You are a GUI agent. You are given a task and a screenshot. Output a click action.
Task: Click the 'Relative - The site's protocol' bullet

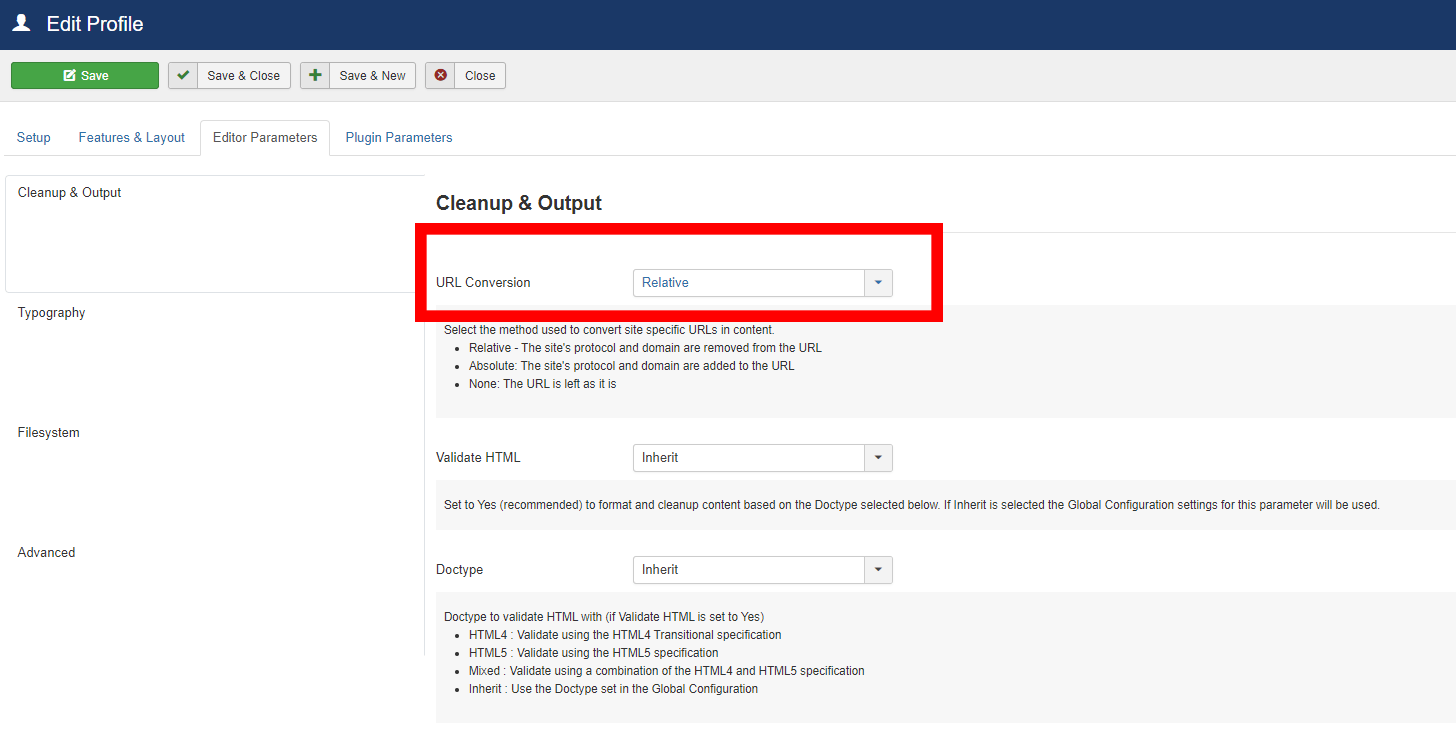click(x=645, y=348)
